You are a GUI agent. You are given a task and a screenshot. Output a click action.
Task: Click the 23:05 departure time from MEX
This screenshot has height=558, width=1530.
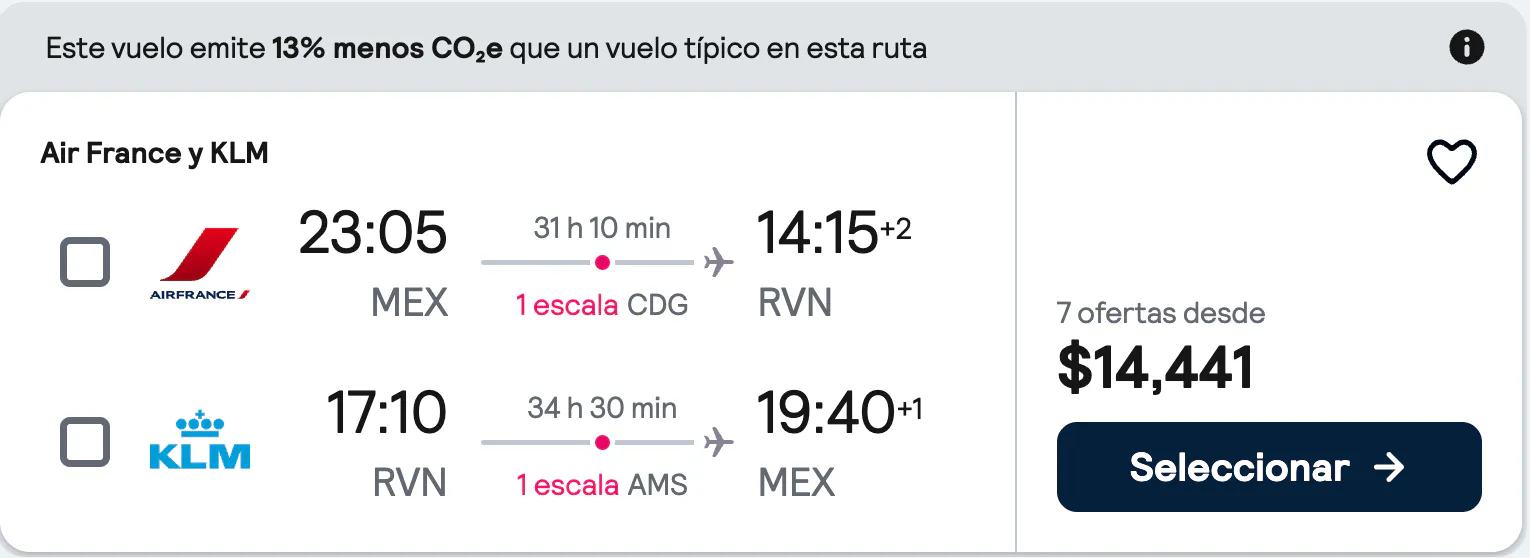point(373,233)
